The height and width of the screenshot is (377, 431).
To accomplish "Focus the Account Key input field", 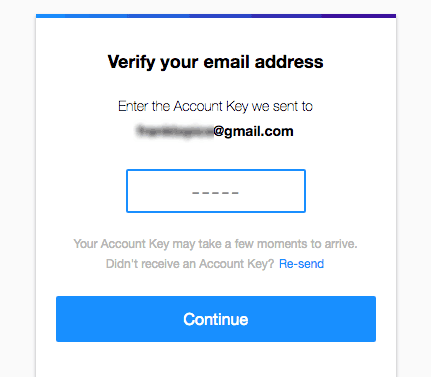I will click(x=216, y=191).
